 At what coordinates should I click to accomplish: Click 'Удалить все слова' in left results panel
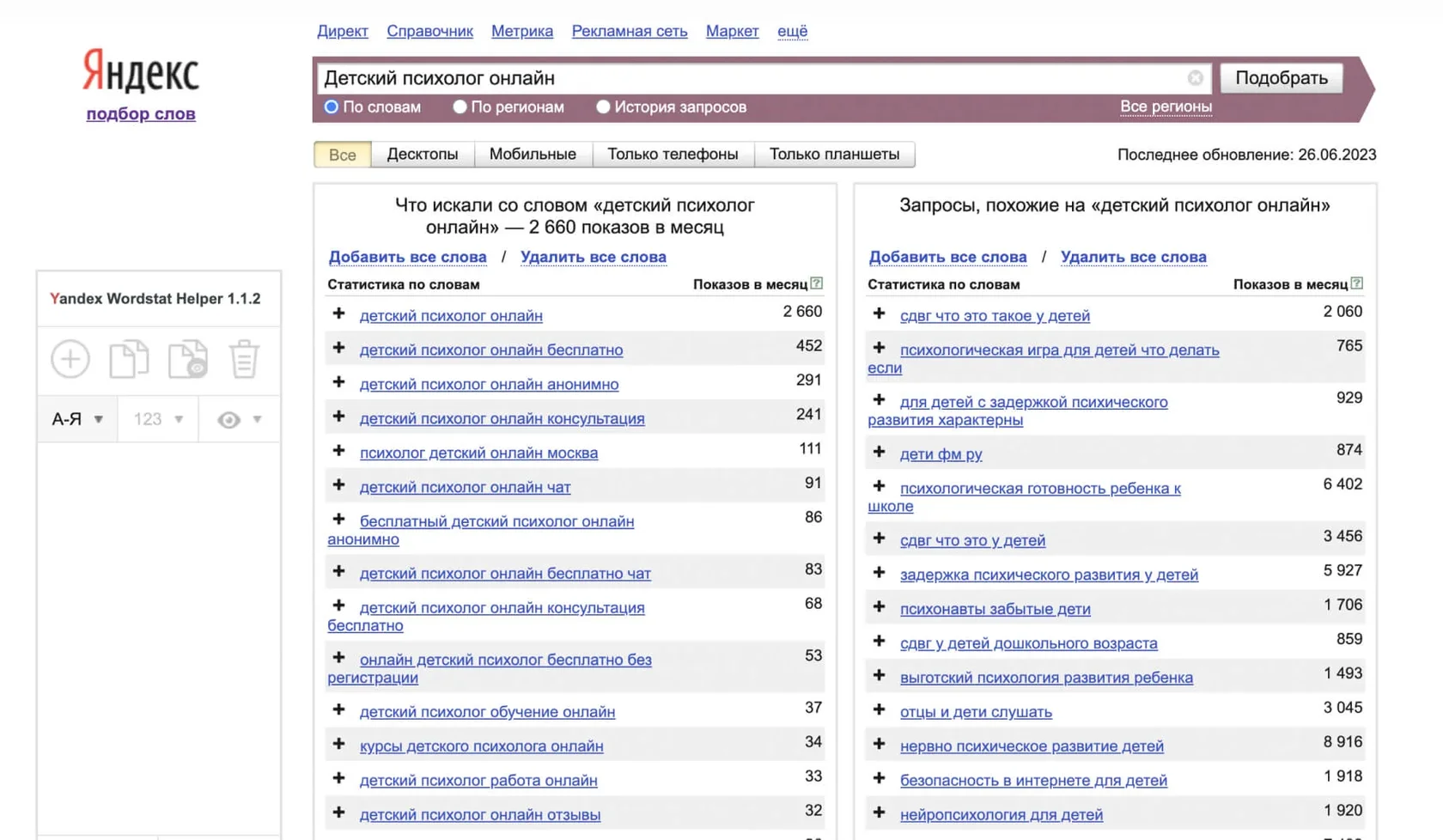[x=594, y=257]
